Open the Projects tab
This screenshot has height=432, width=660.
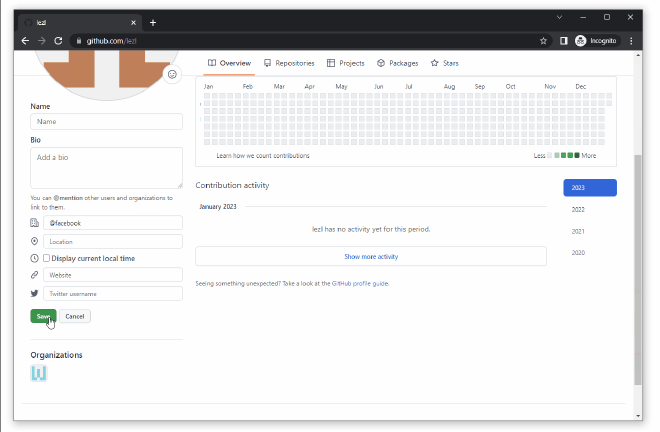346,63
